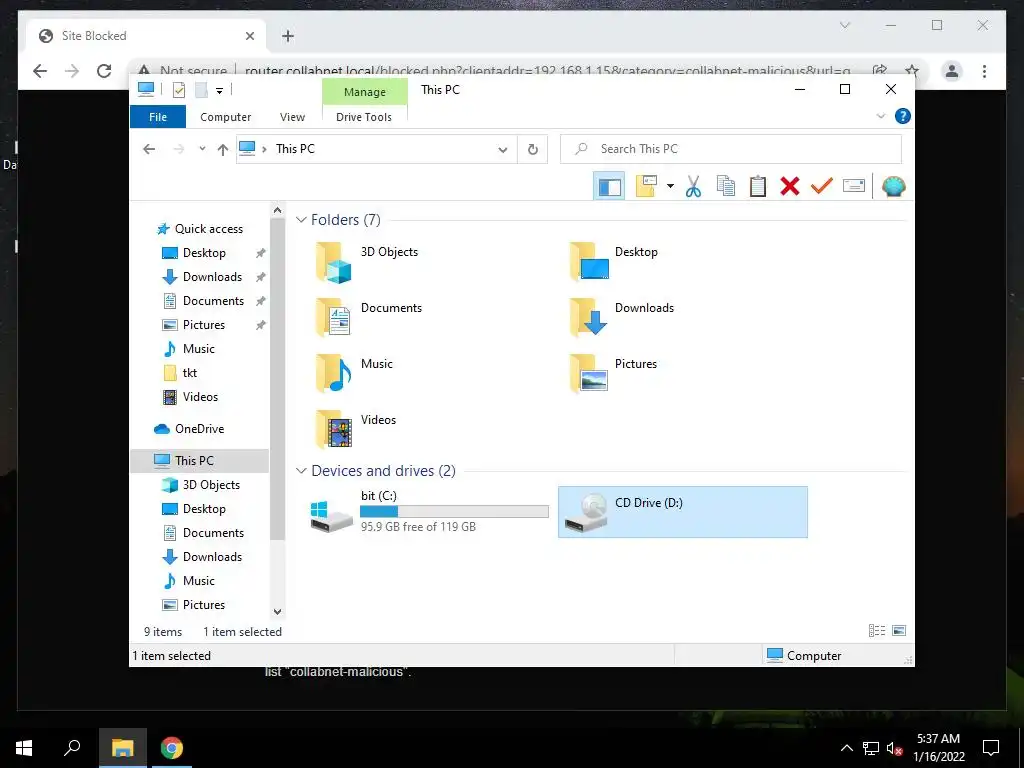This screenshot has height=768, width=1024.
Task: Click the orange checkmark Properties icon
Action: click(x=822, y=186)
